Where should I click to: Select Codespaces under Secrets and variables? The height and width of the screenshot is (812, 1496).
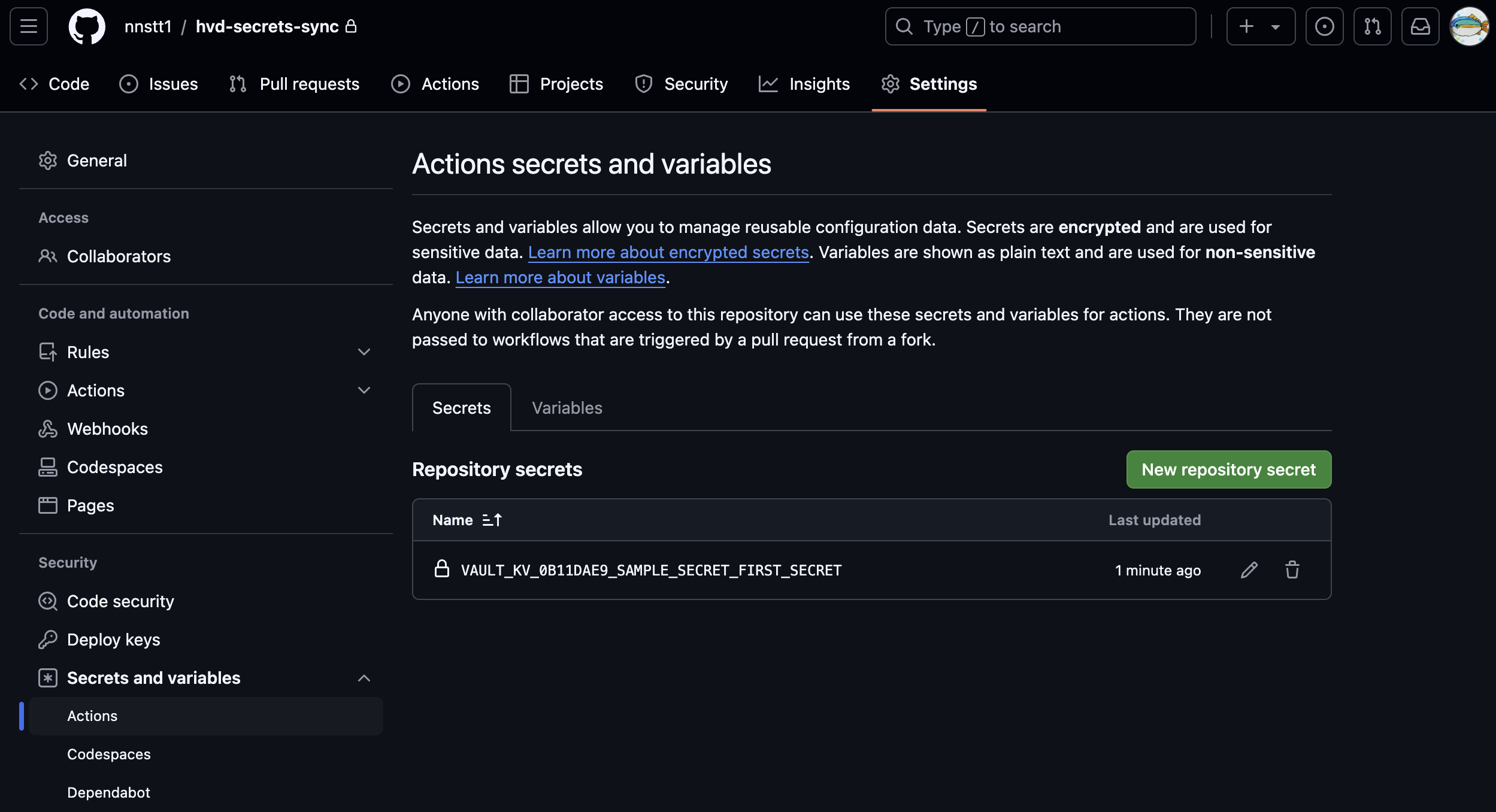(206, 755)
